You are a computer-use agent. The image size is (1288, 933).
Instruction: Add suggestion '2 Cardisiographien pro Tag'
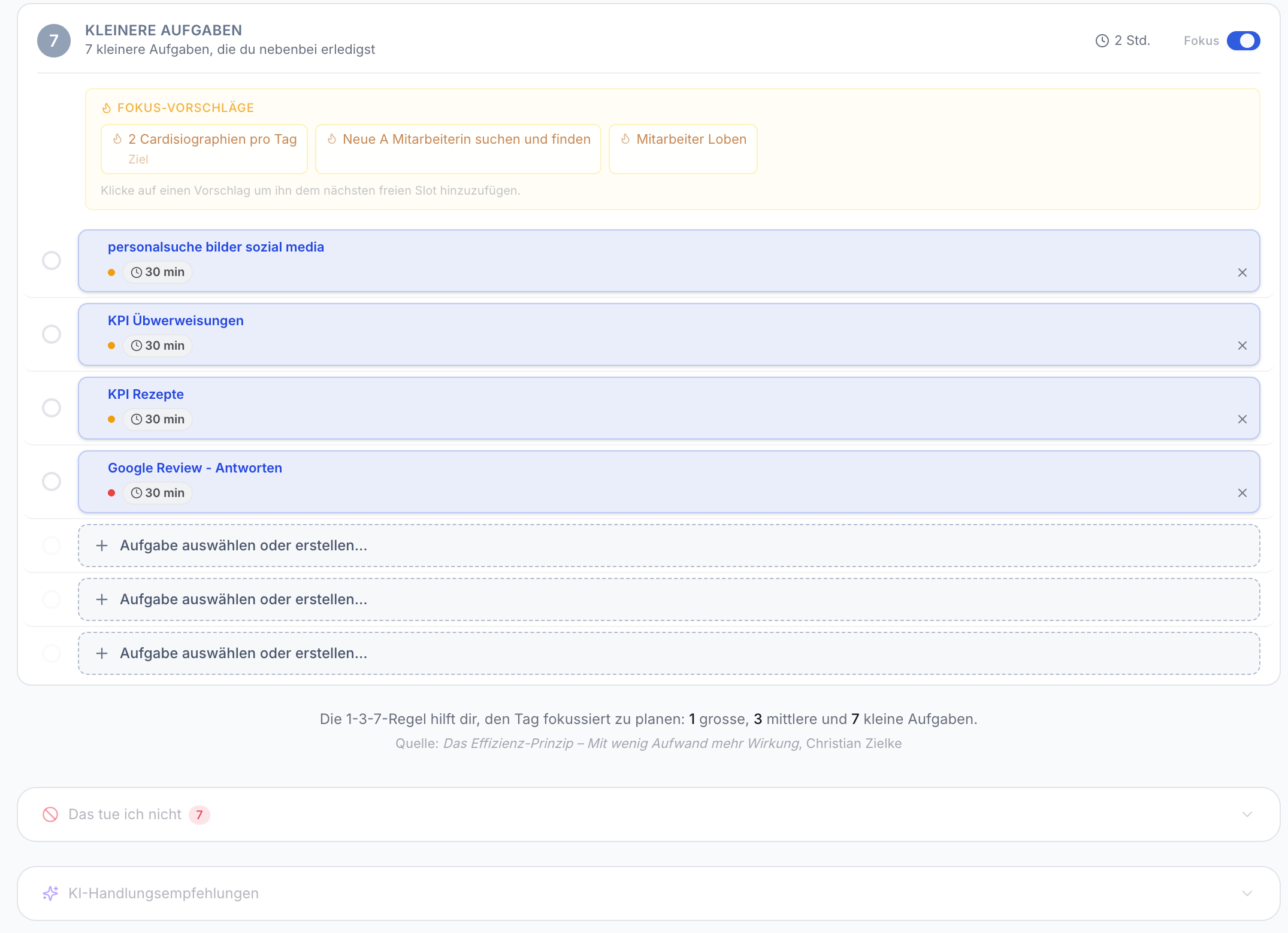pos(204,149)
